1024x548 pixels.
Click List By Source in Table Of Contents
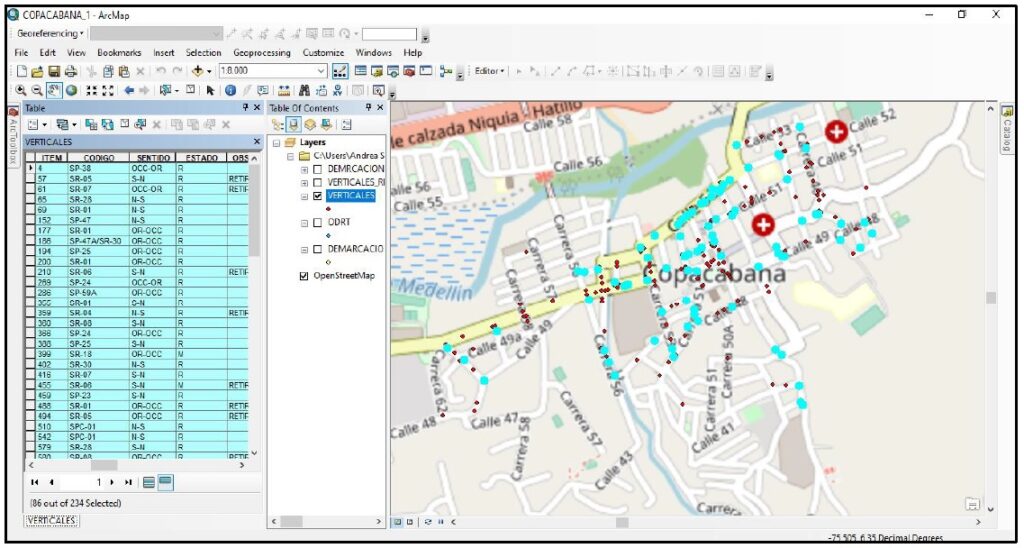pyautogui.click(x=294, y=124)
